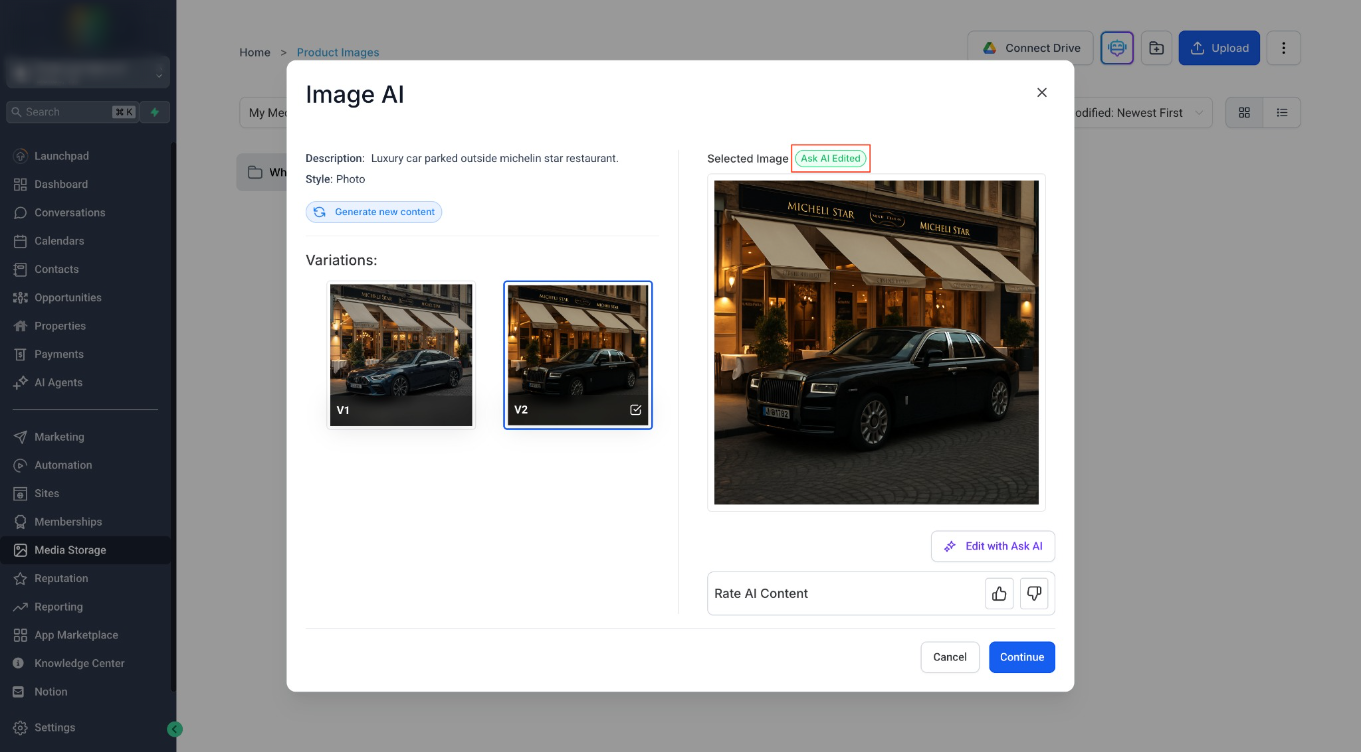The image size is (1361, 752).
Task: Open the AI image generator icon button
Action: [x=1117, y=48]
